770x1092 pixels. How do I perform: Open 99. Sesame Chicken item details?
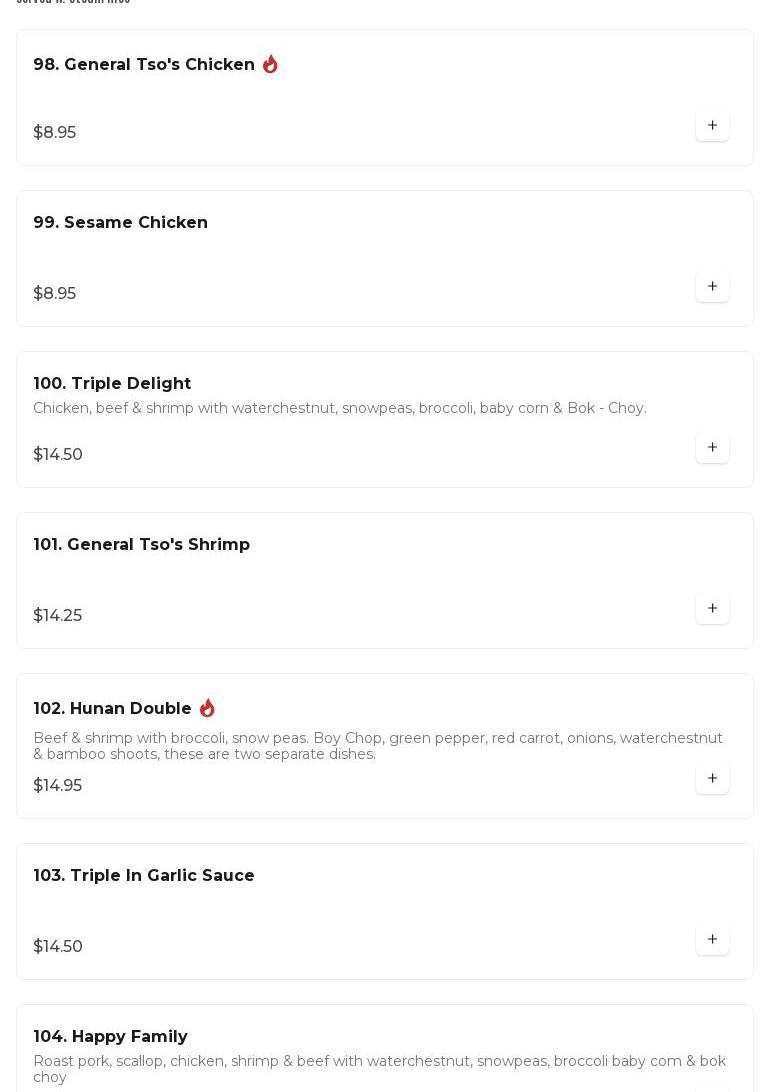coord(120,223)
